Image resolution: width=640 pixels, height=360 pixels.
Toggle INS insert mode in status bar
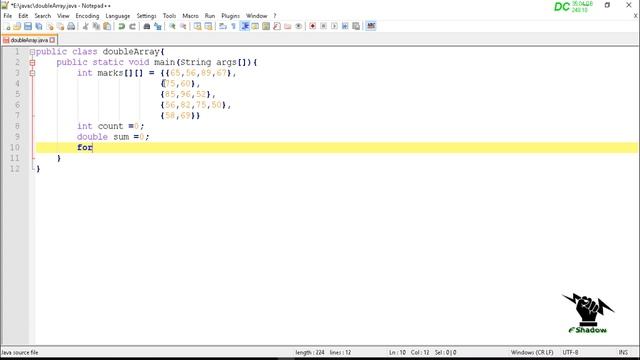pos(623,352)
